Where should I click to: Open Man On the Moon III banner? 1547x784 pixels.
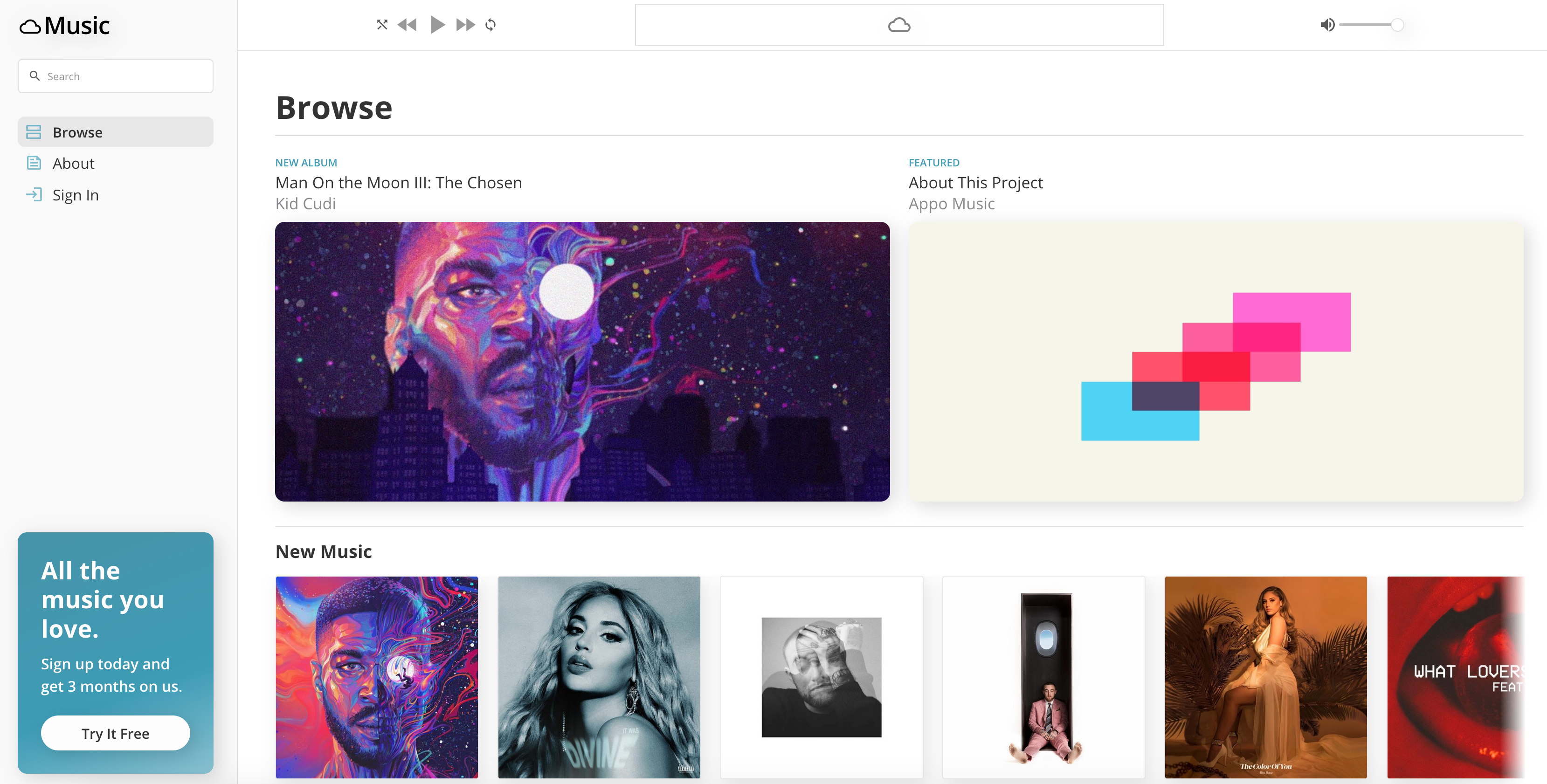[582, 361]
